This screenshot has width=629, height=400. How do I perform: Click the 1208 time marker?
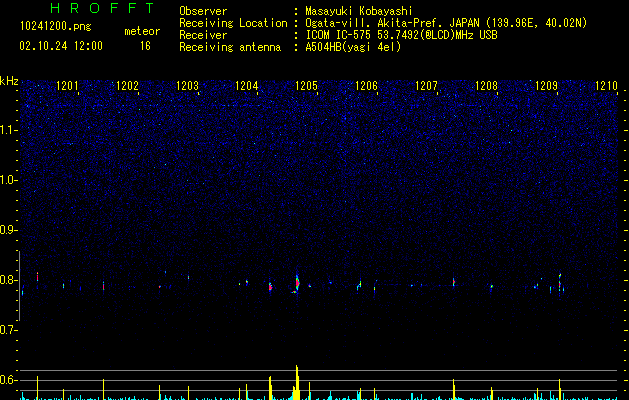point(486,86)
